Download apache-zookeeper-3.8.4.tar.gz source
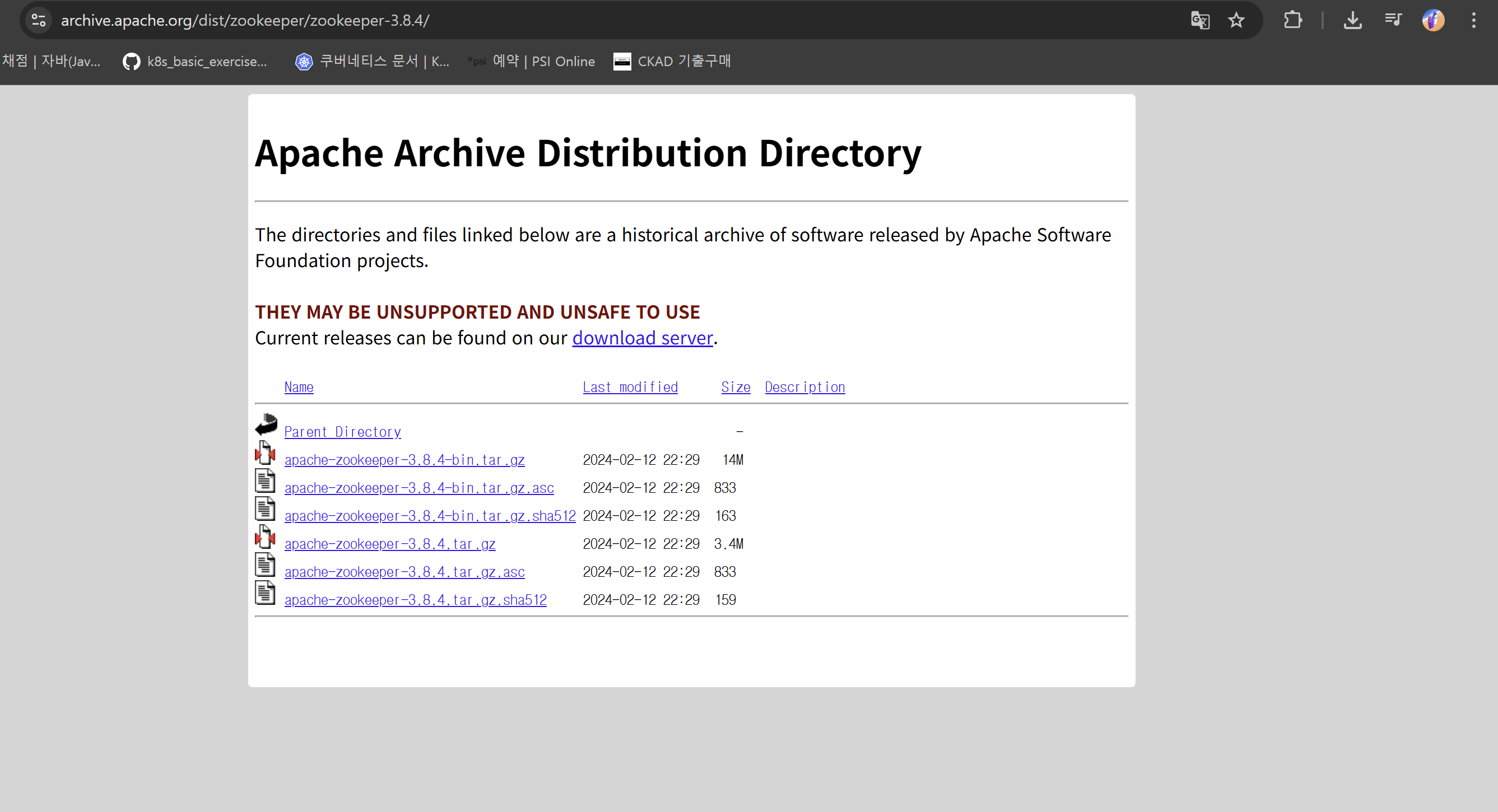 pyautogui.click(x=389, y=543)
